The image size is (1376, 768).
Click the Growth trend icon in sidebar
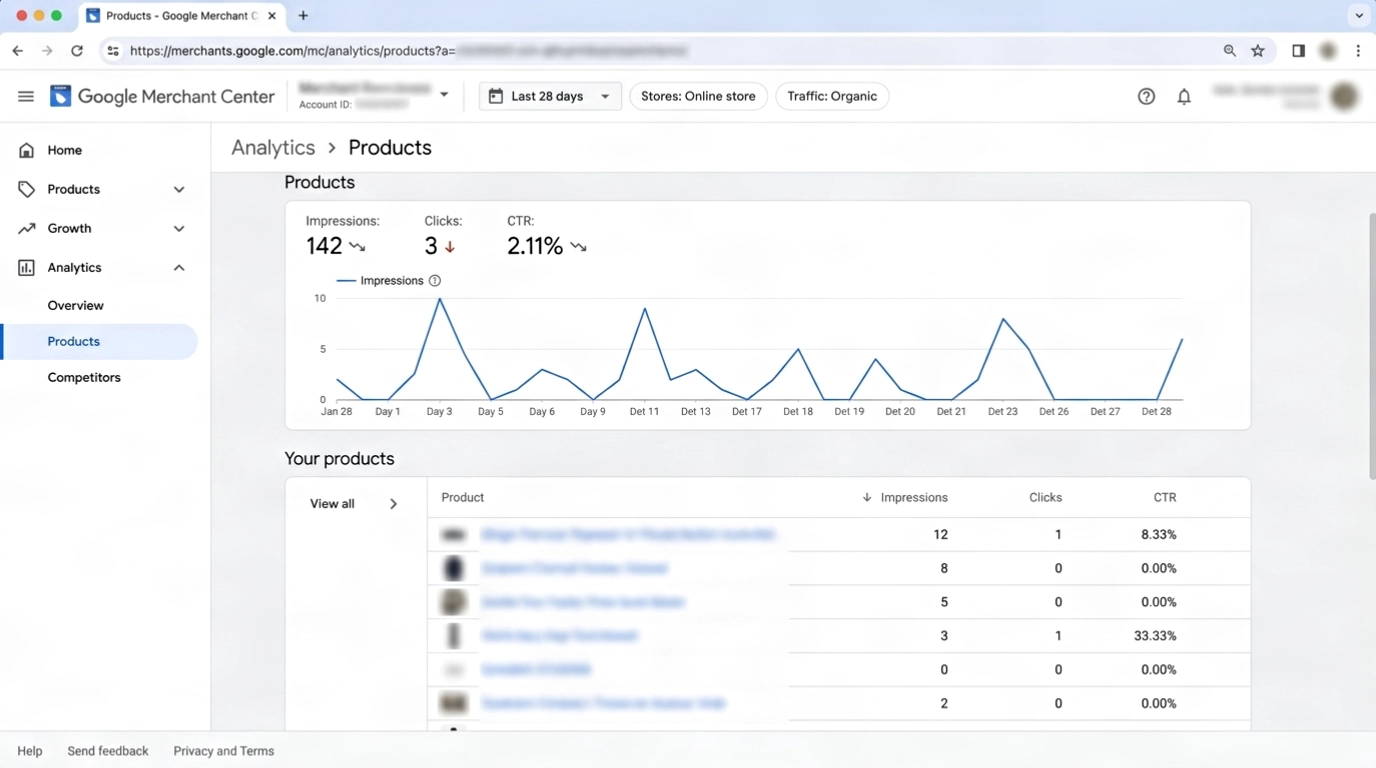coord(26,228)
